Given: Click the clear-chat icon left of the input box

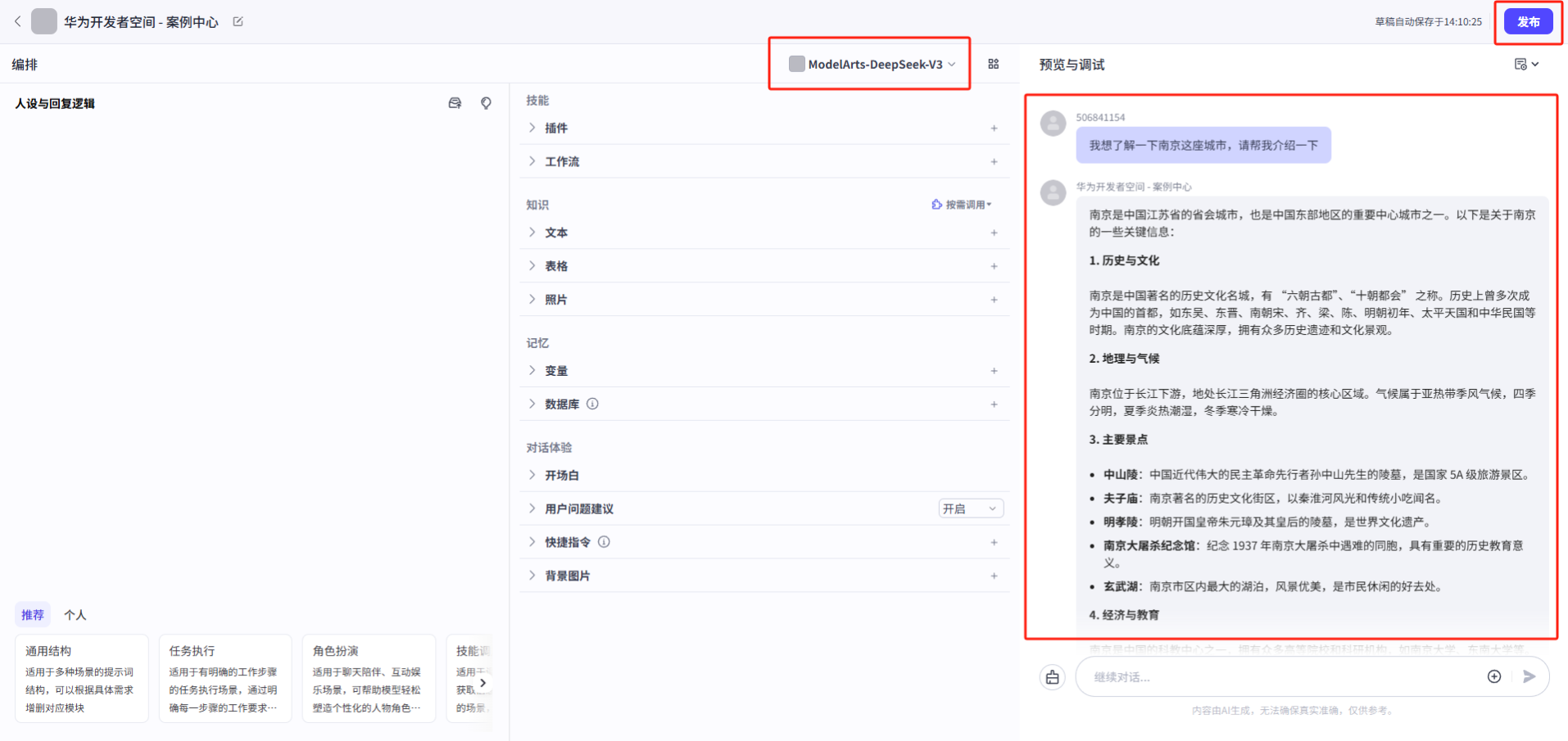Looking at the screenshot, I should point(1053,677).
